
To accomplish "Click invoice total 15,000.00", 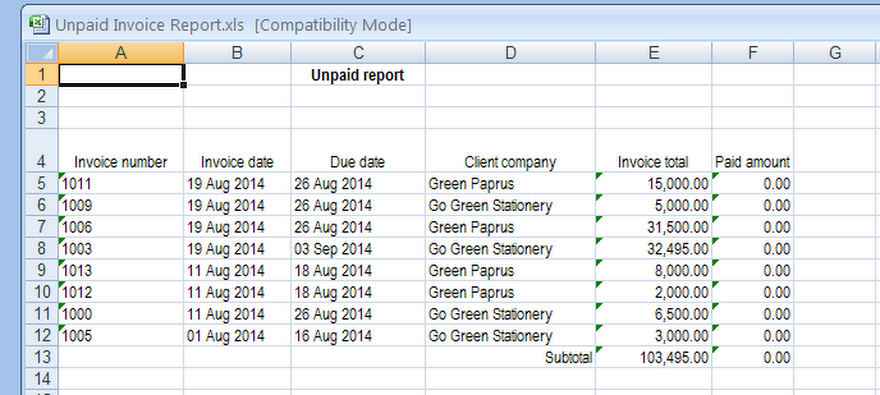I will [x=654, y=183].
